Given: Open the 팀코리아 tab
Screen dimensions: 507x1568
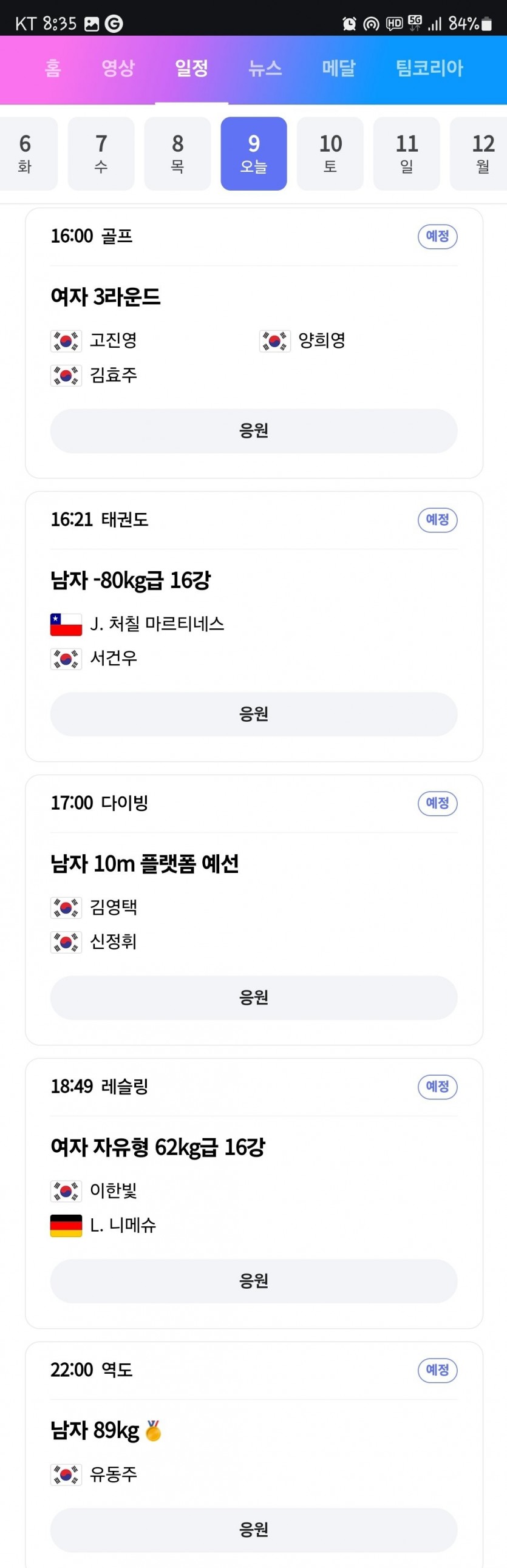Looking at the screenshot, I should tap(430, 67).
